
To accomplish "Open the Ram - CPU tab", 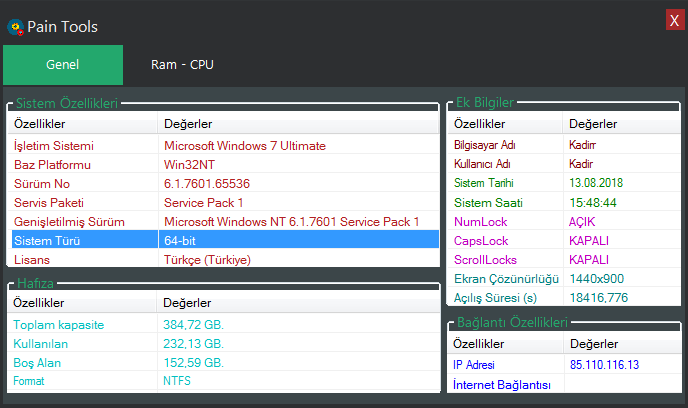I will pos(182,65).
